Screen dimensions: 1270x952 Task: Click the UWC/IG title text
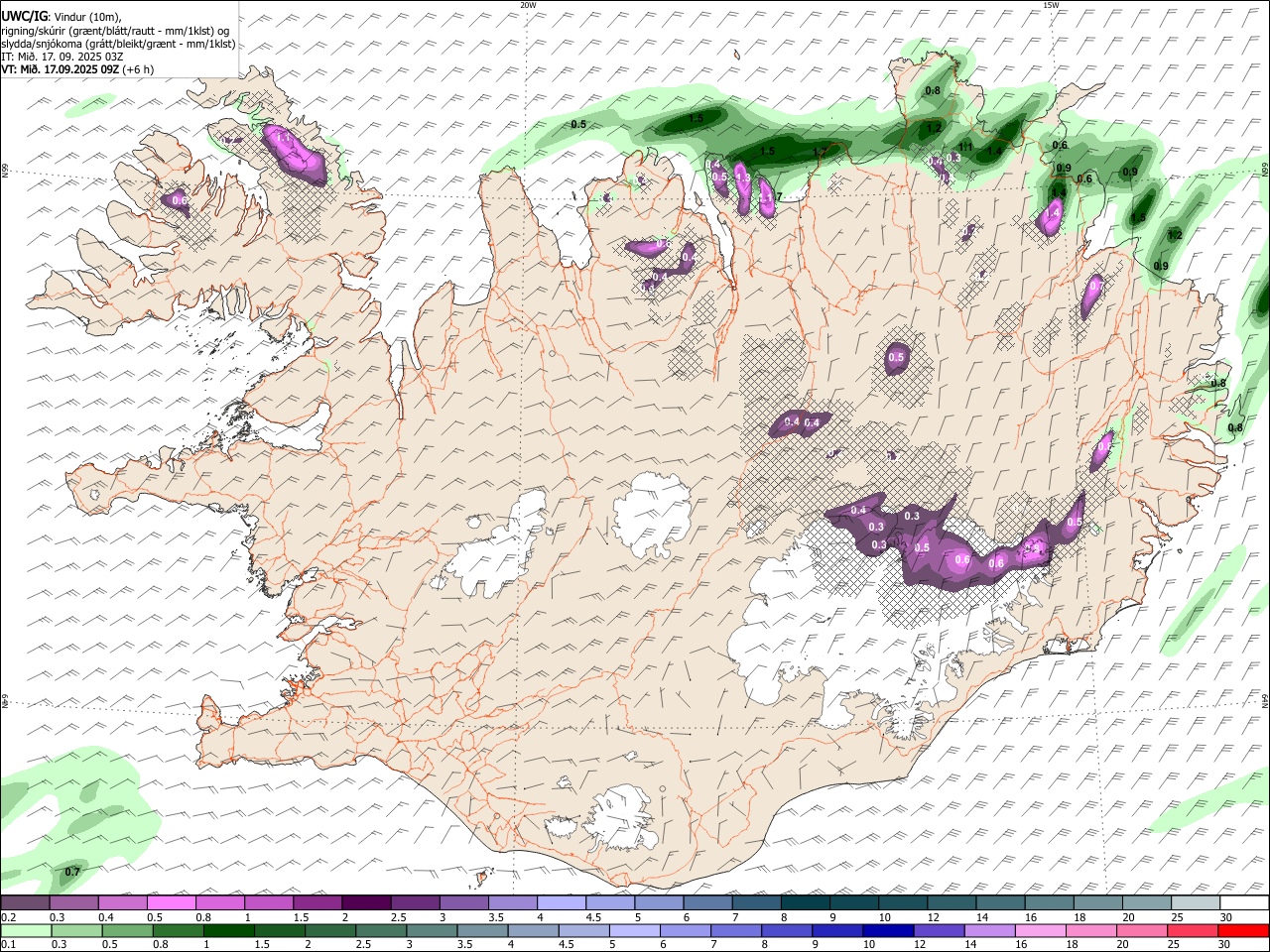click(24, 15)
